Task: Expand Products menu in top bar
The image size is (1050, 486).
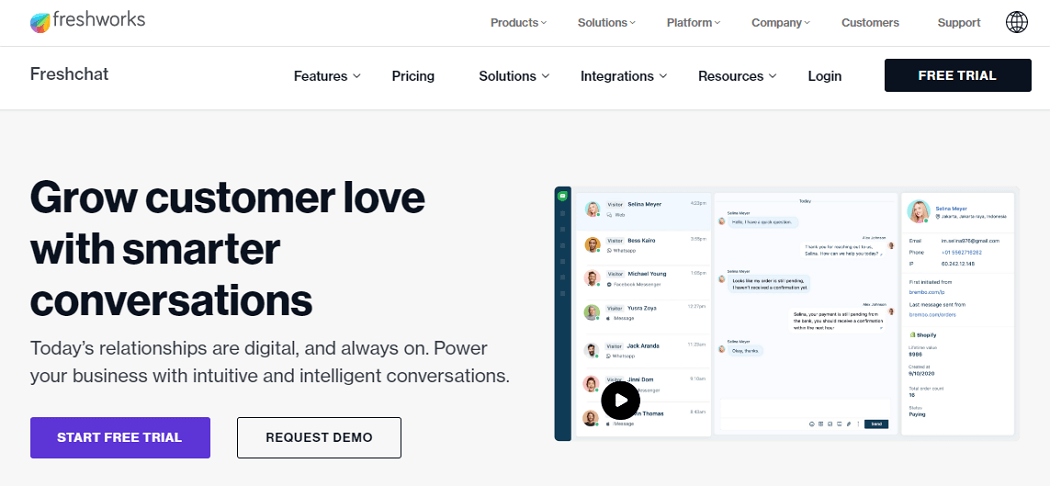Action: (518, 23)
